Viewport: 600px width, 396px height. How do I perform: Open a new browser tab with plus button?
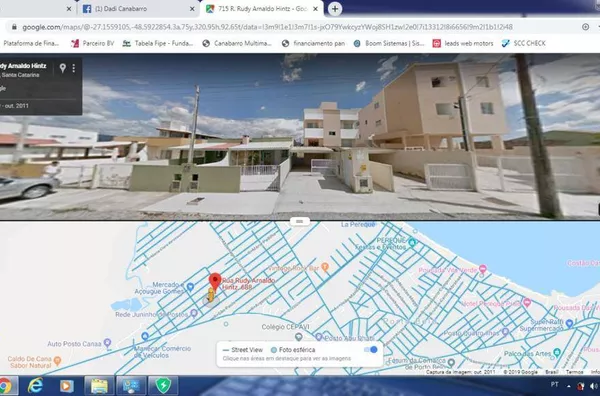(x=335, y=9)
